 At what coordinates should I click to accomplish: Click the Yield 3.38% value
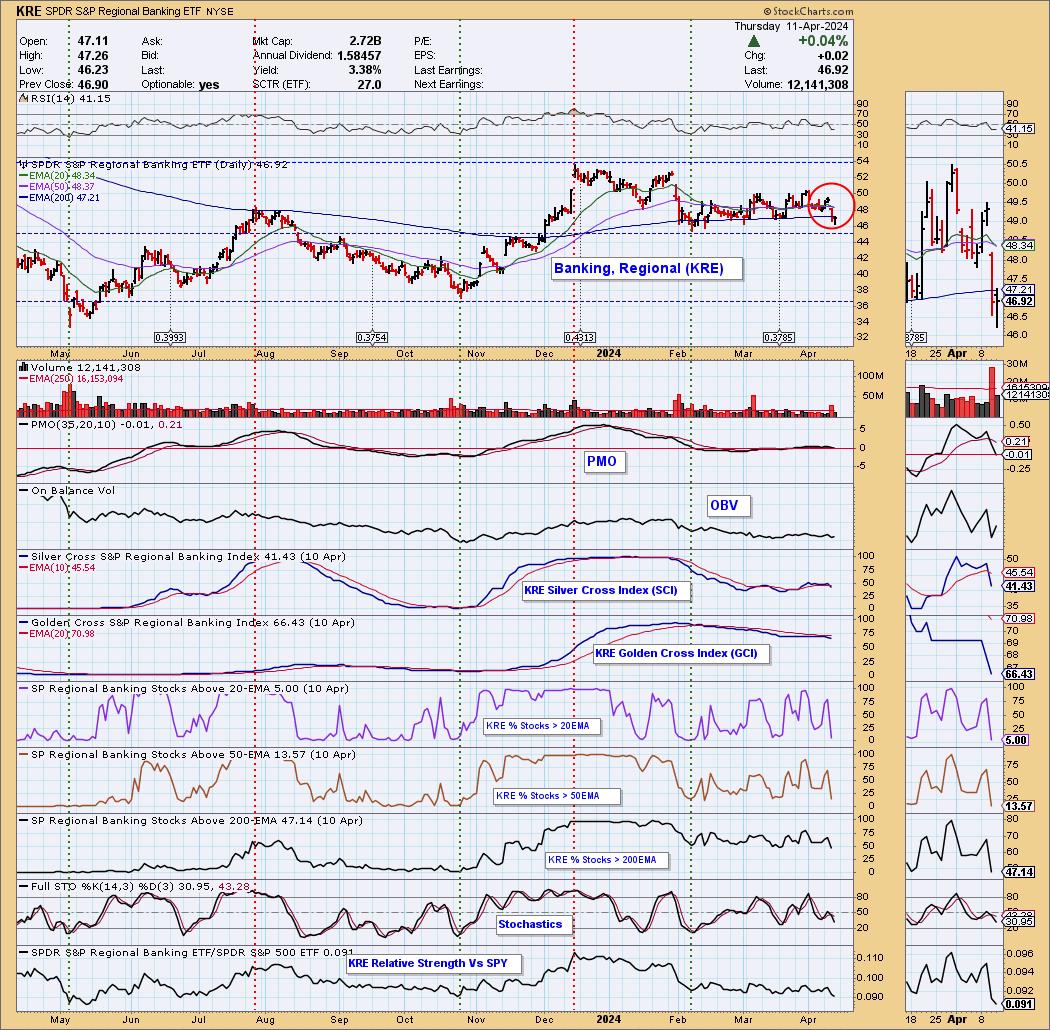pos(364,70)
